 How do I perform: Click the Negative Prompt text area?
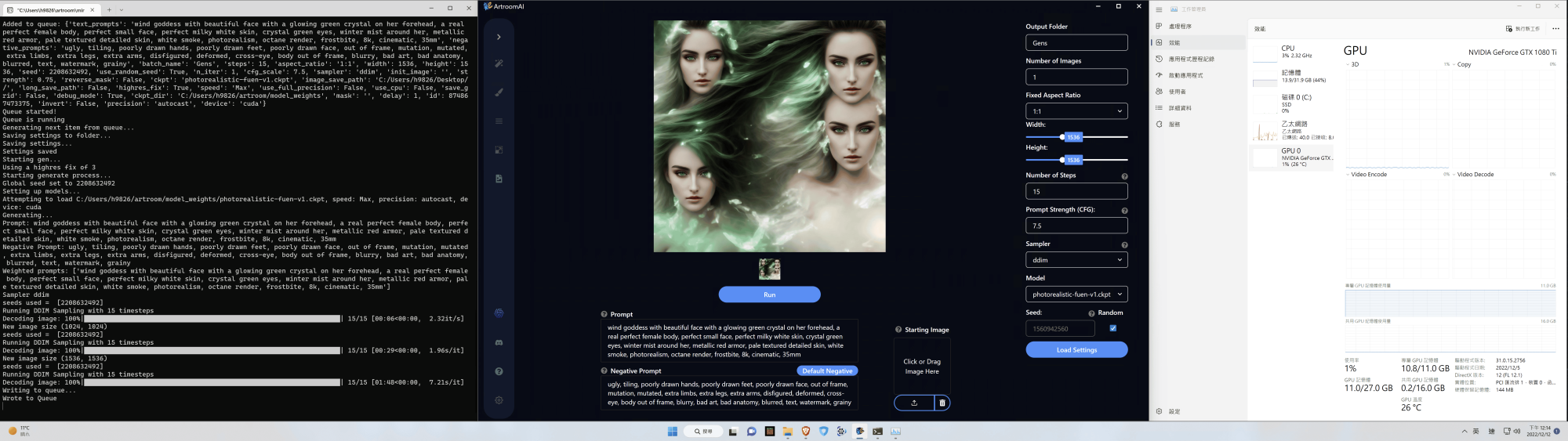(x=729, y=393)
